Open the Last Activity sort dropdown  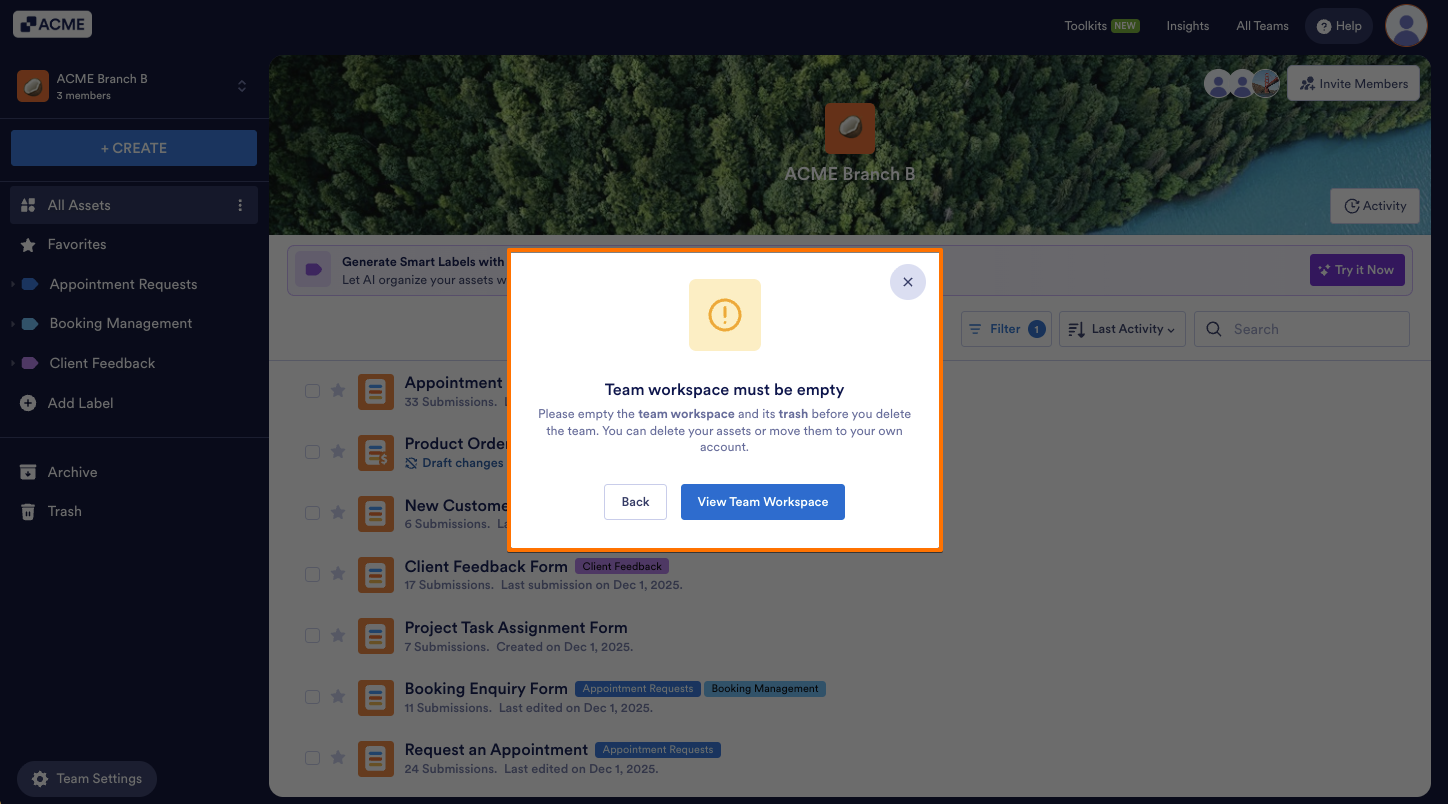pyautogui.click(x=1123, y=329)
